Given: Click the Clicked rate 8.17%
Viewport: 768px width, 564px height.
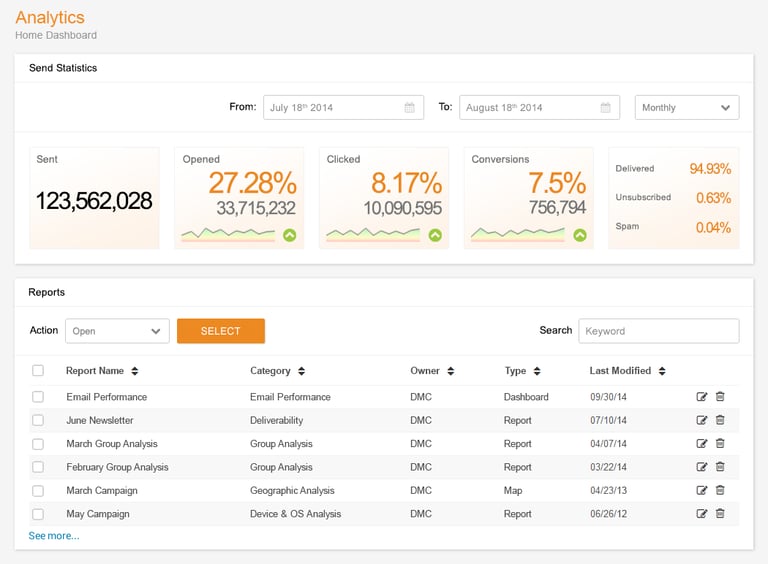Looking at the screenshot, I should [x=407, y=183].
